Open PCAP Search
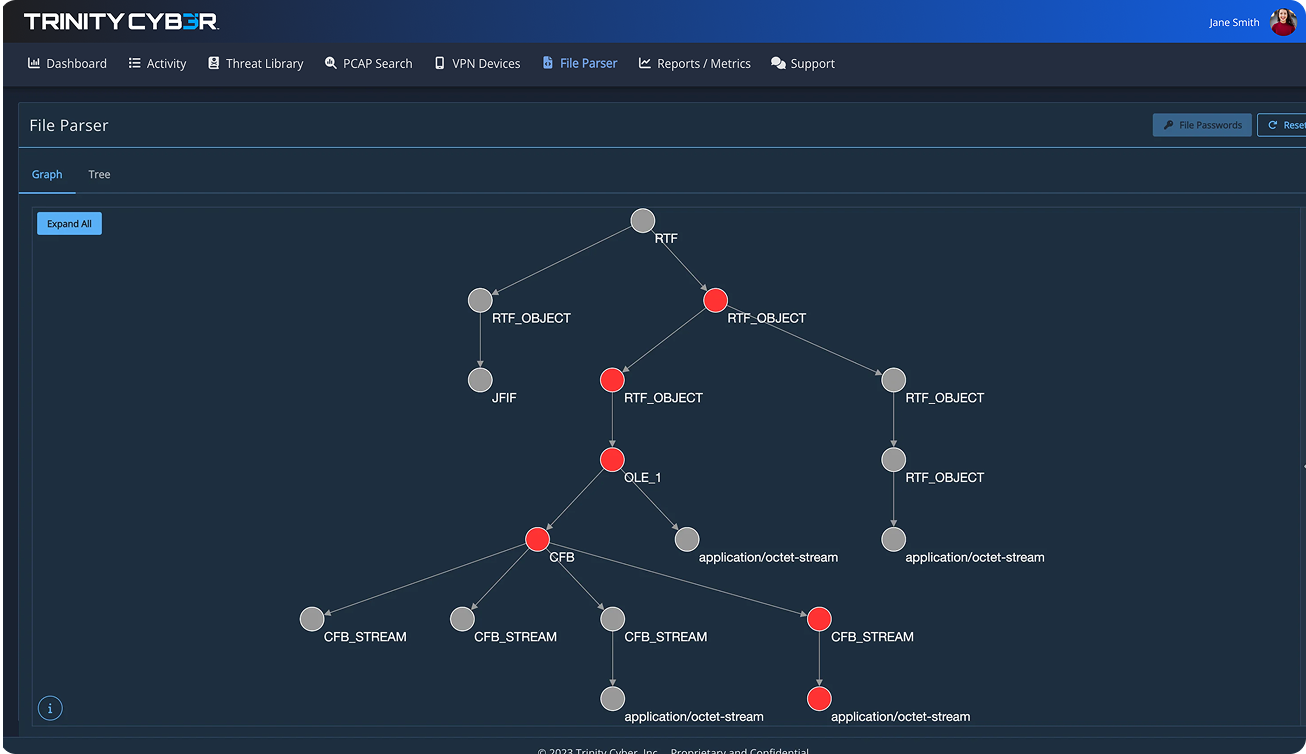 (368, 63)
